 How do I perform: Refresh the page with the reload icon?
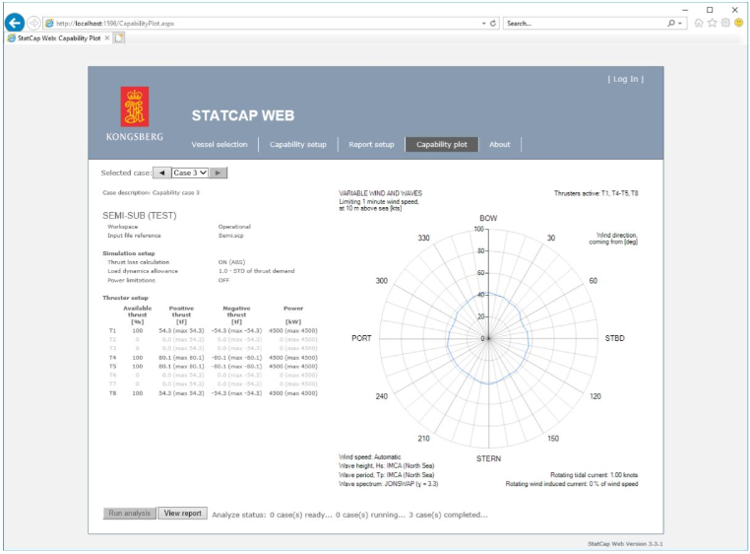493,23
